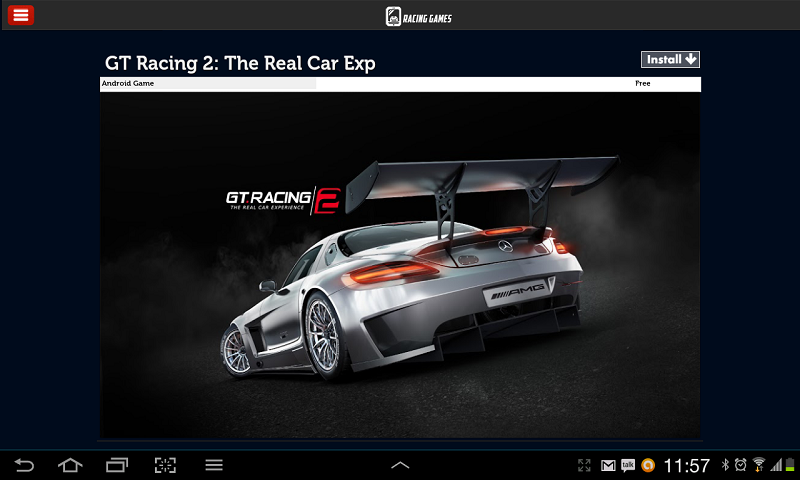Select the Android Game label
800x480 pixels.
(x=128, y=83)
